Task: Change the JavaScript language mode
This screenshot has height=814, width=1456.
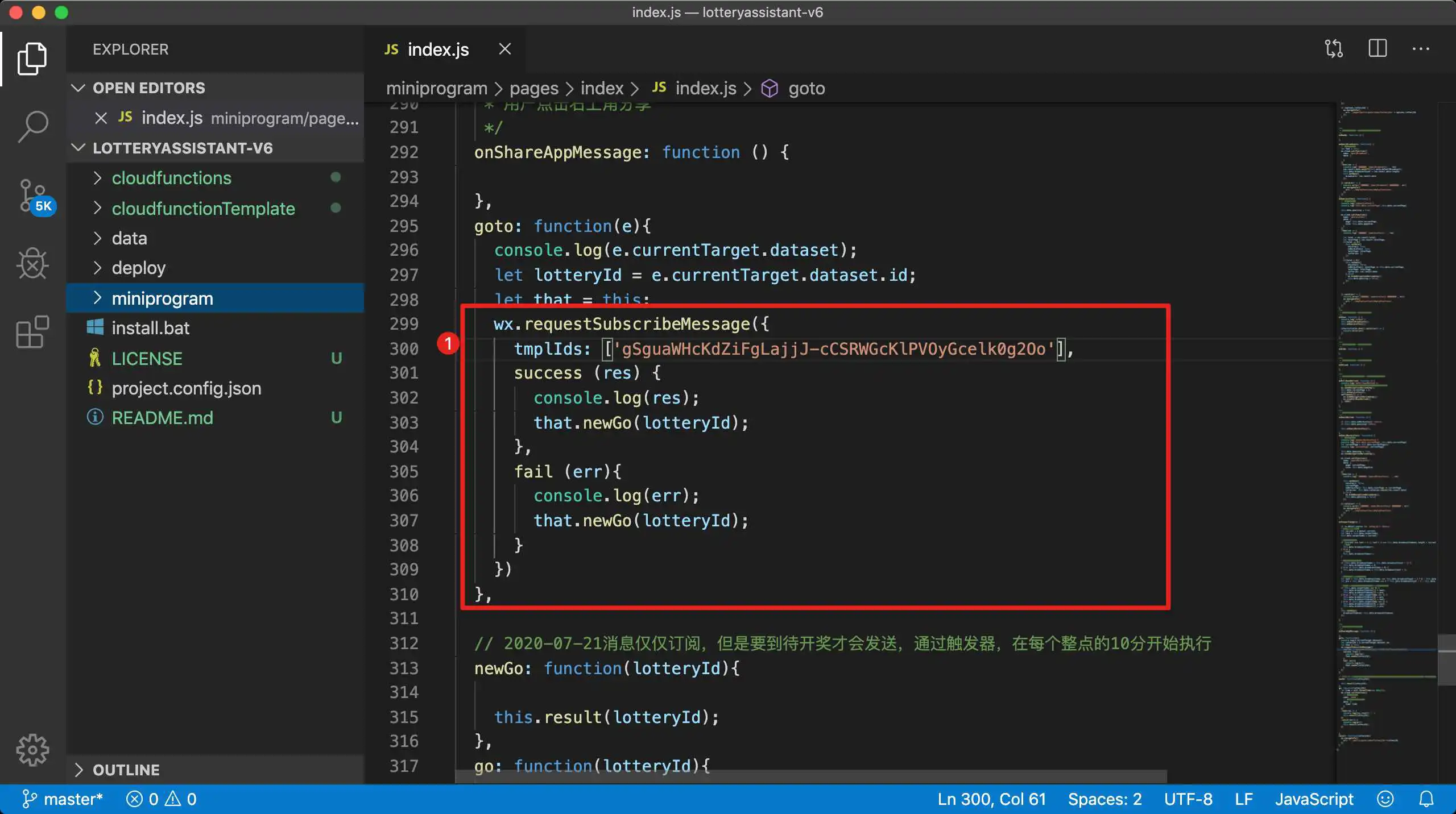Action: 1314,799
